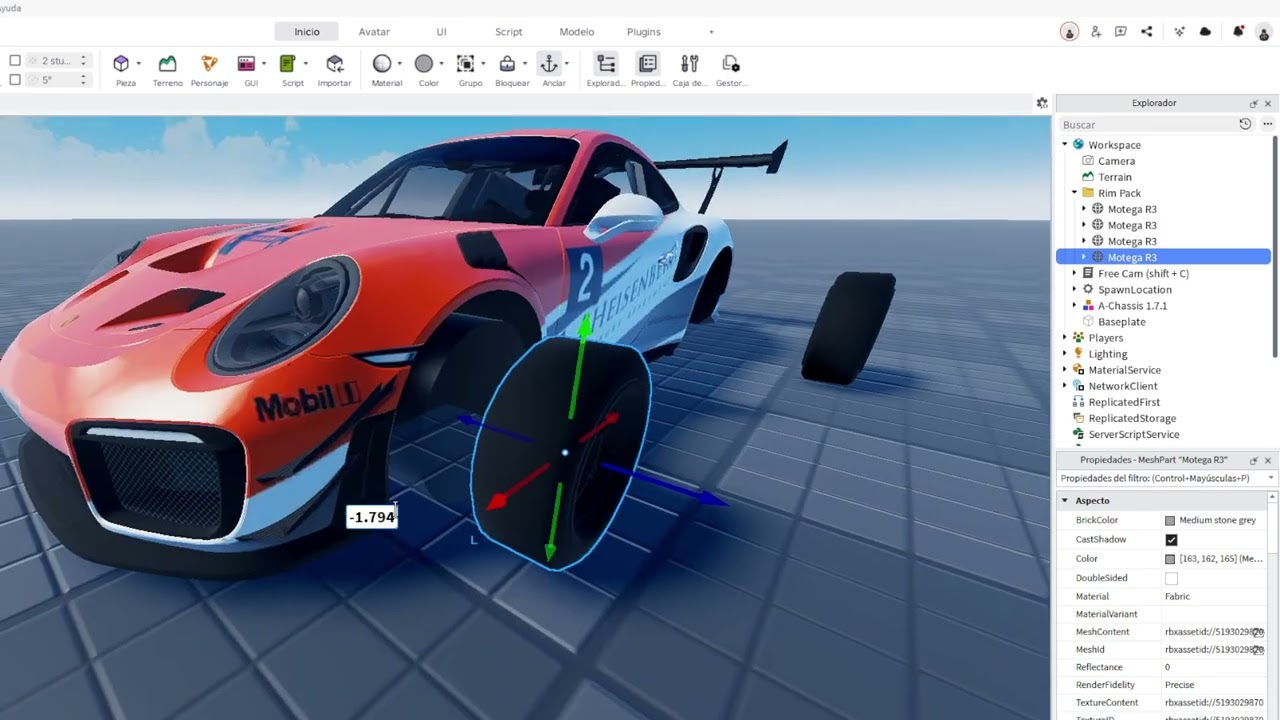Open the GUI insert tool
The height and width of the screenshot is (720, 1280).
click(x=246, y=64)
